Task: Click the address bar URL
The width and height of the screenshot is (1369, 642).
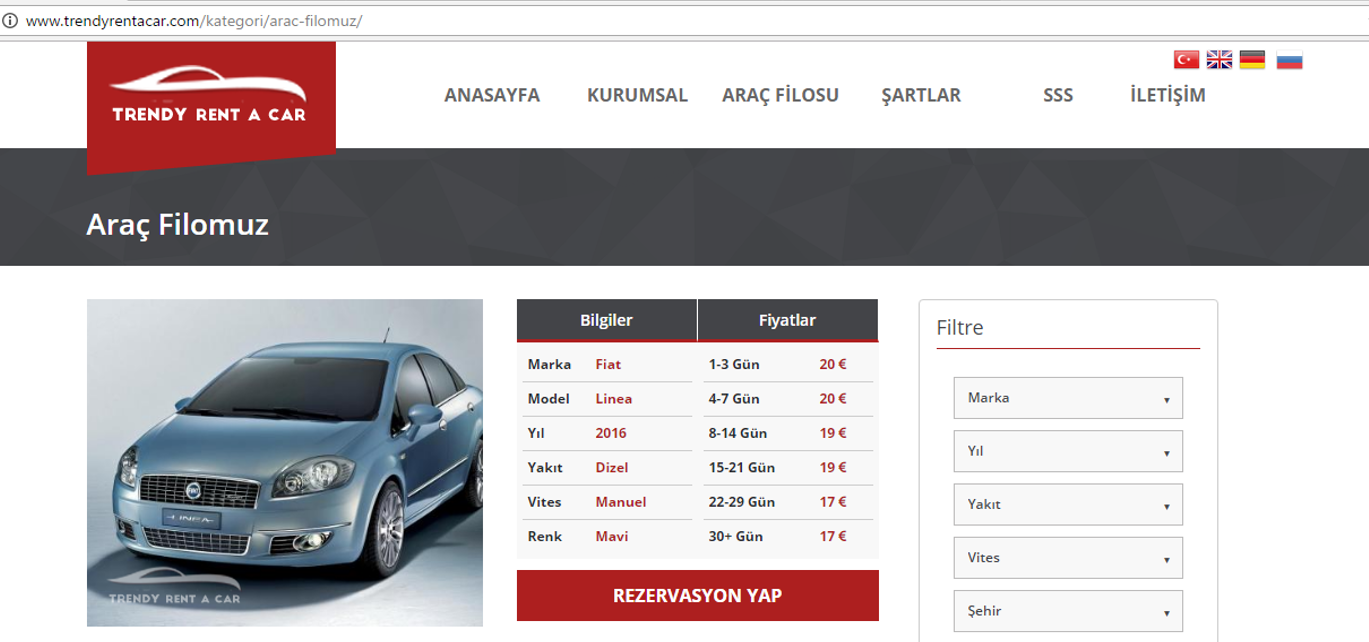Action: [193, 20]
